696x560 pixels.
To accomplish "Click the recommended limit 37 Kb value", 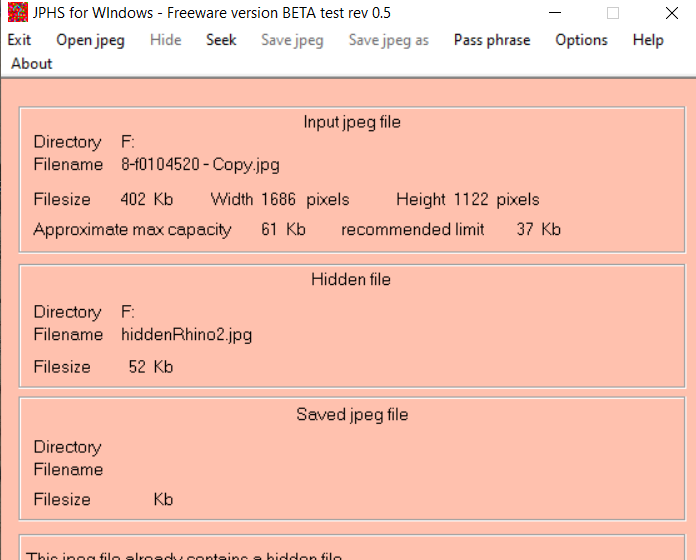I will pyautogui.click(x=538, y=229).
